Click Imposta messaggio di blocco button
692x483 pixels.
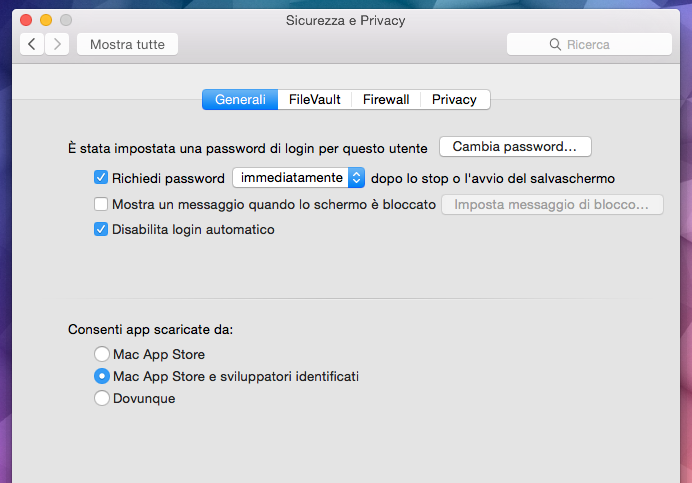[552, 204]
